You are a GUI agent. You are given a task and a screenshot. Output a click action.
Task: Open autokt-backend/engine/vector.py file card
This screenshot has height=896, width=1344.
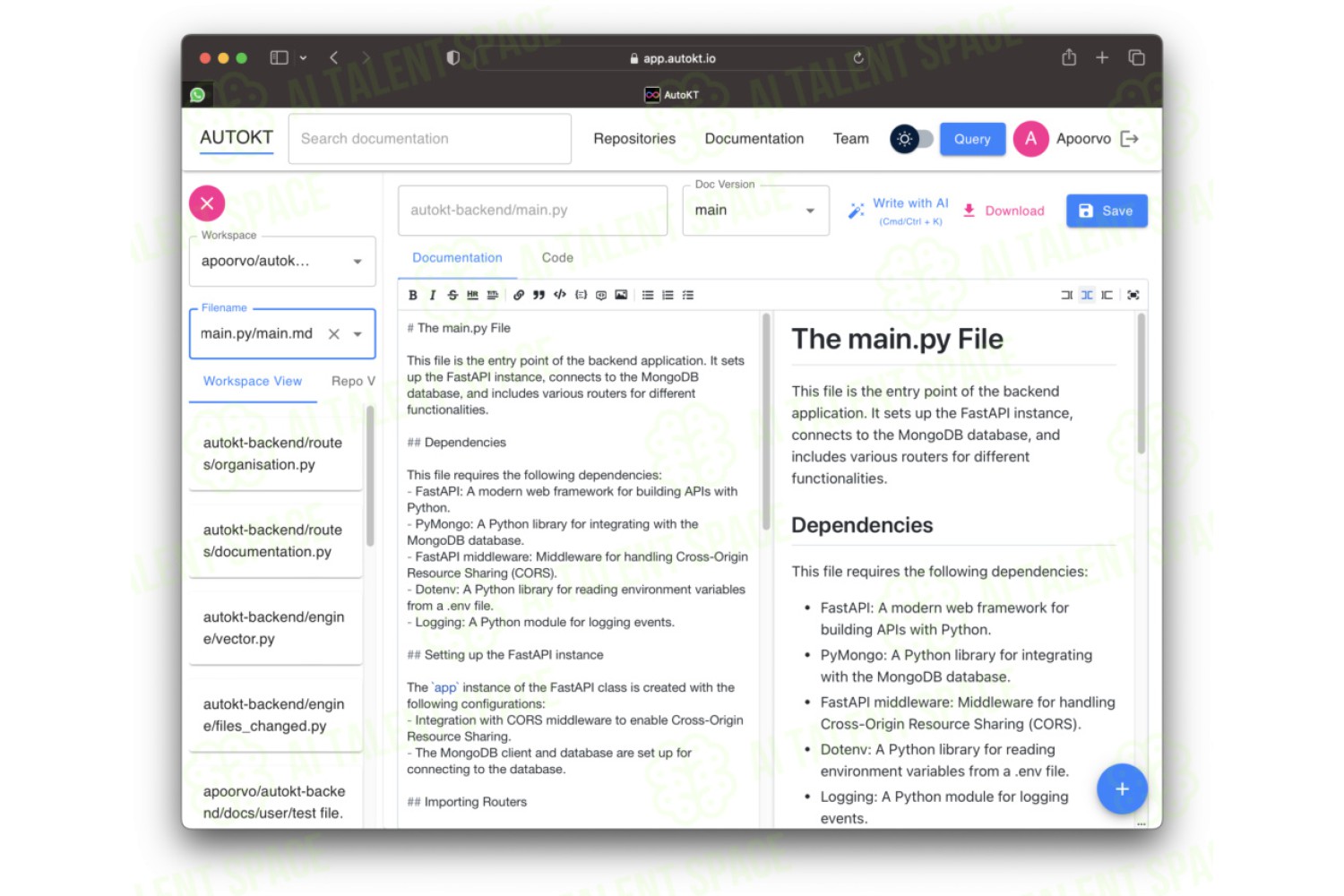[276, 627]
